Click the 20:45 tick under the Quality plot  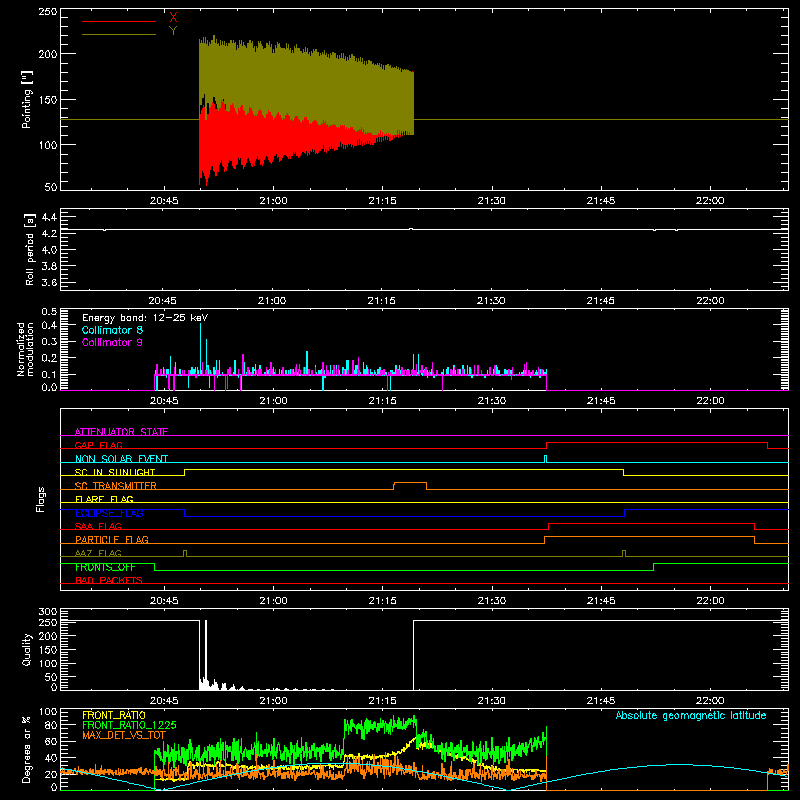pyautogui.click(x=164, y=701)
